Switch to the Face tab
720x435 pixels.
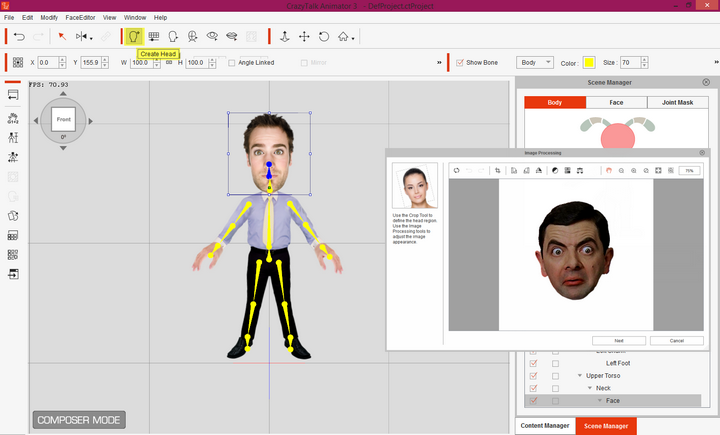tap(616, 102)
